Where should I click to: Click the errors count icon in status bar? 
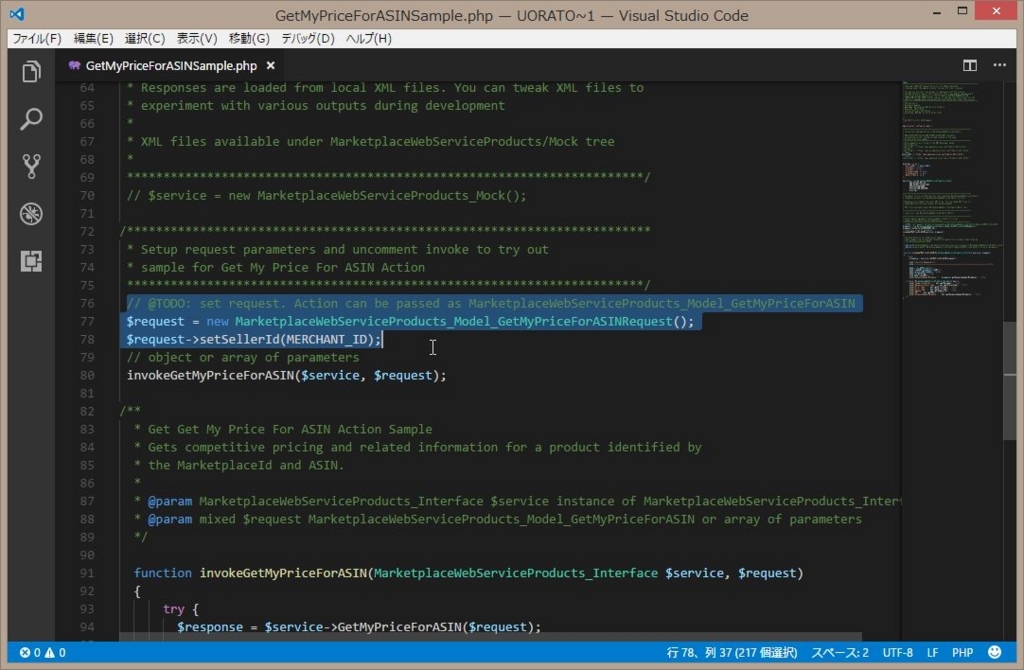click(x=25, y=652)
